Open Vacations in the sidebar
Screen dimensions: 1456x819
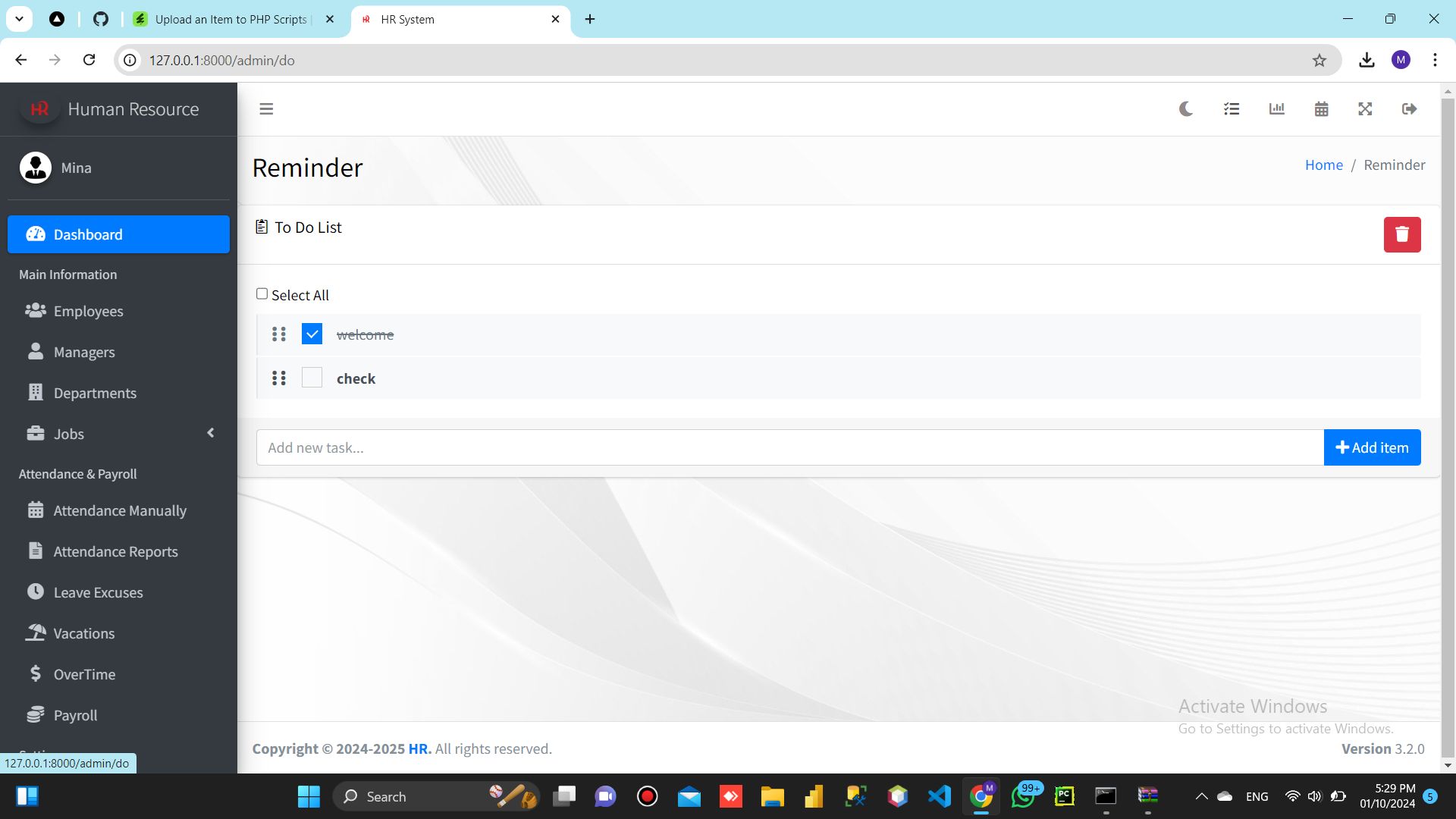tap(118, 633)
